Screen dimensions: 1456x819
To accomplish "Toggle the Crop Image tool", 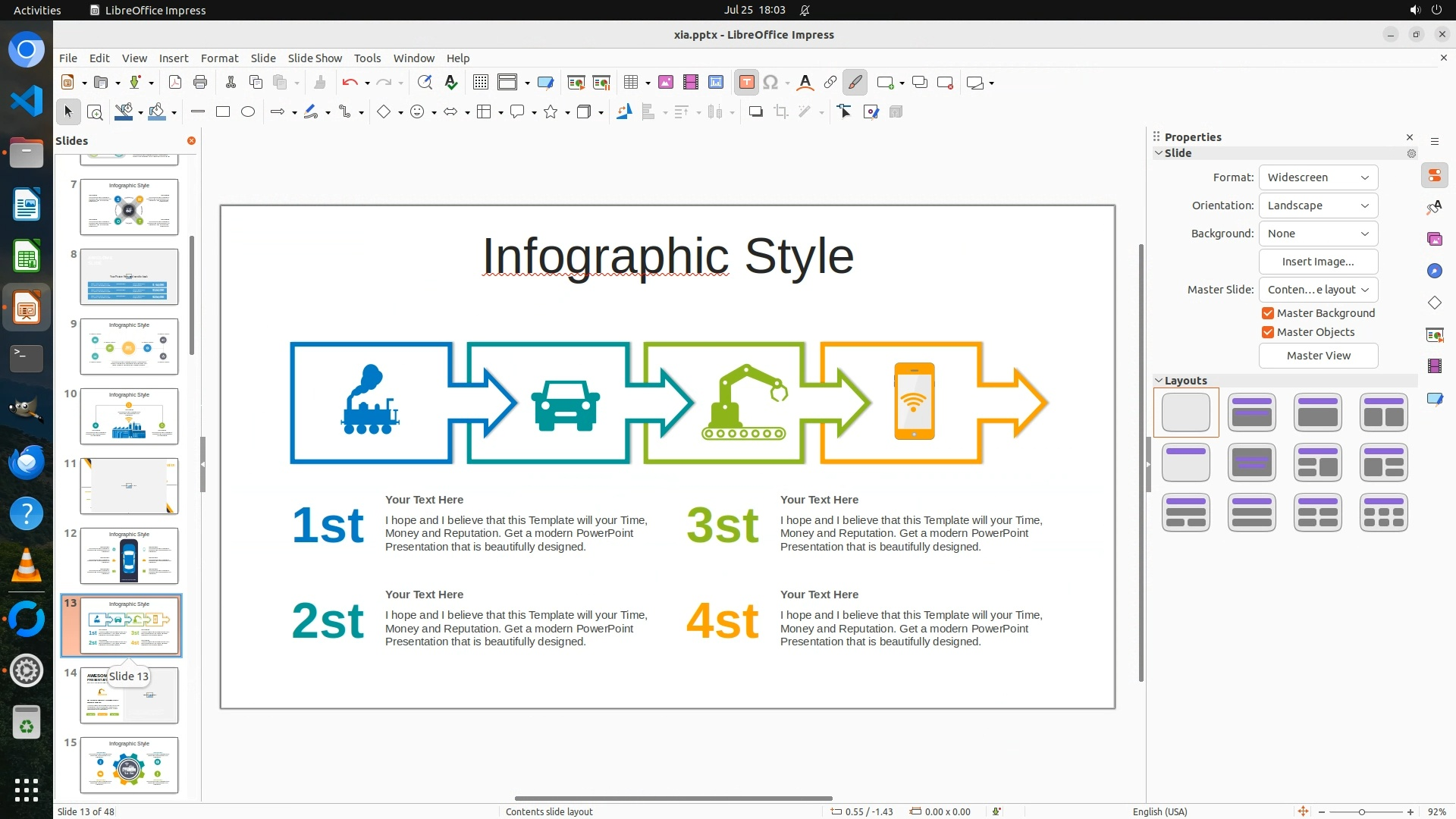I will [x=780, y=112].
